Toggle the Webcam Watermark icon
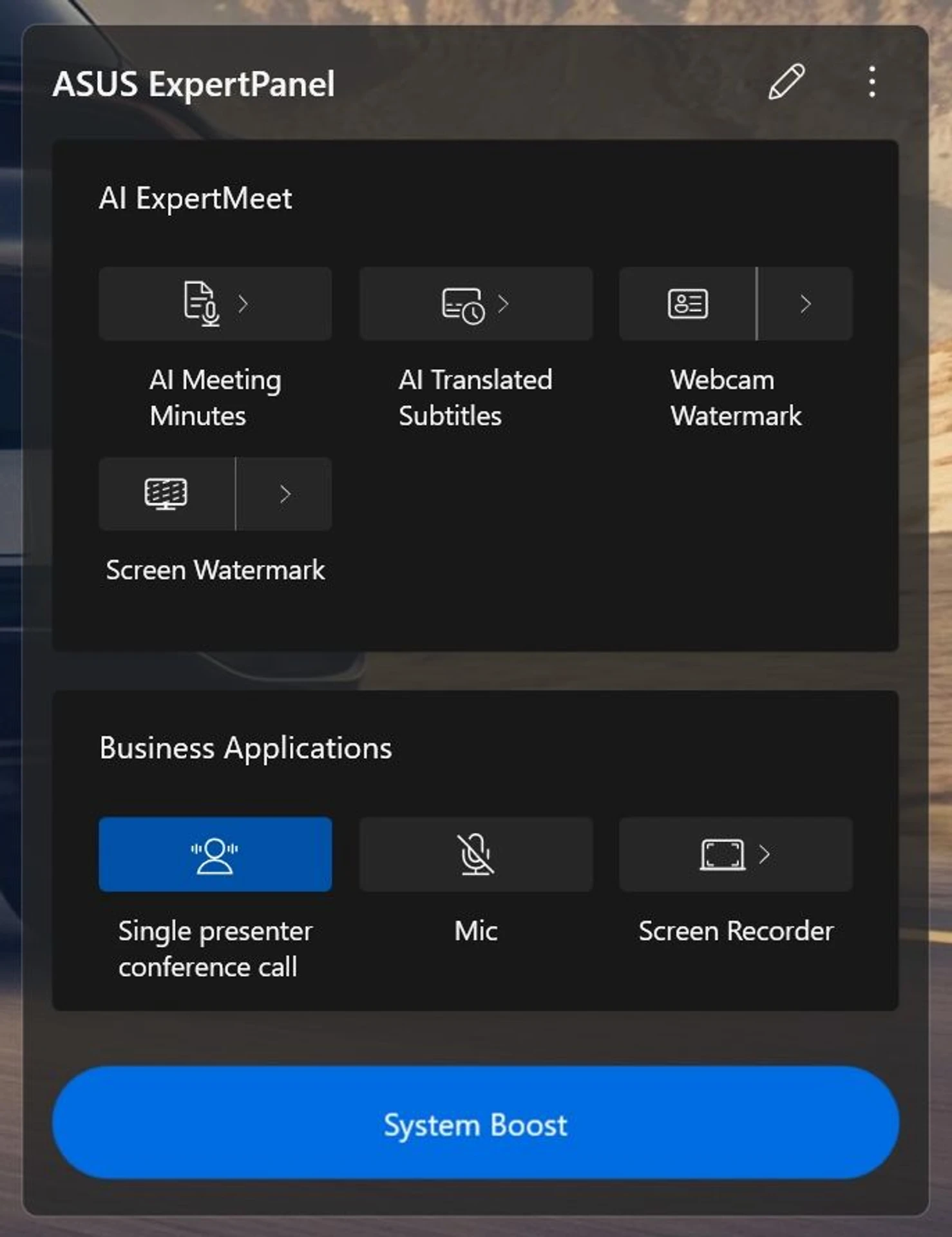The width and height of the screenshot is (952, 1237). tap(687, 303)
